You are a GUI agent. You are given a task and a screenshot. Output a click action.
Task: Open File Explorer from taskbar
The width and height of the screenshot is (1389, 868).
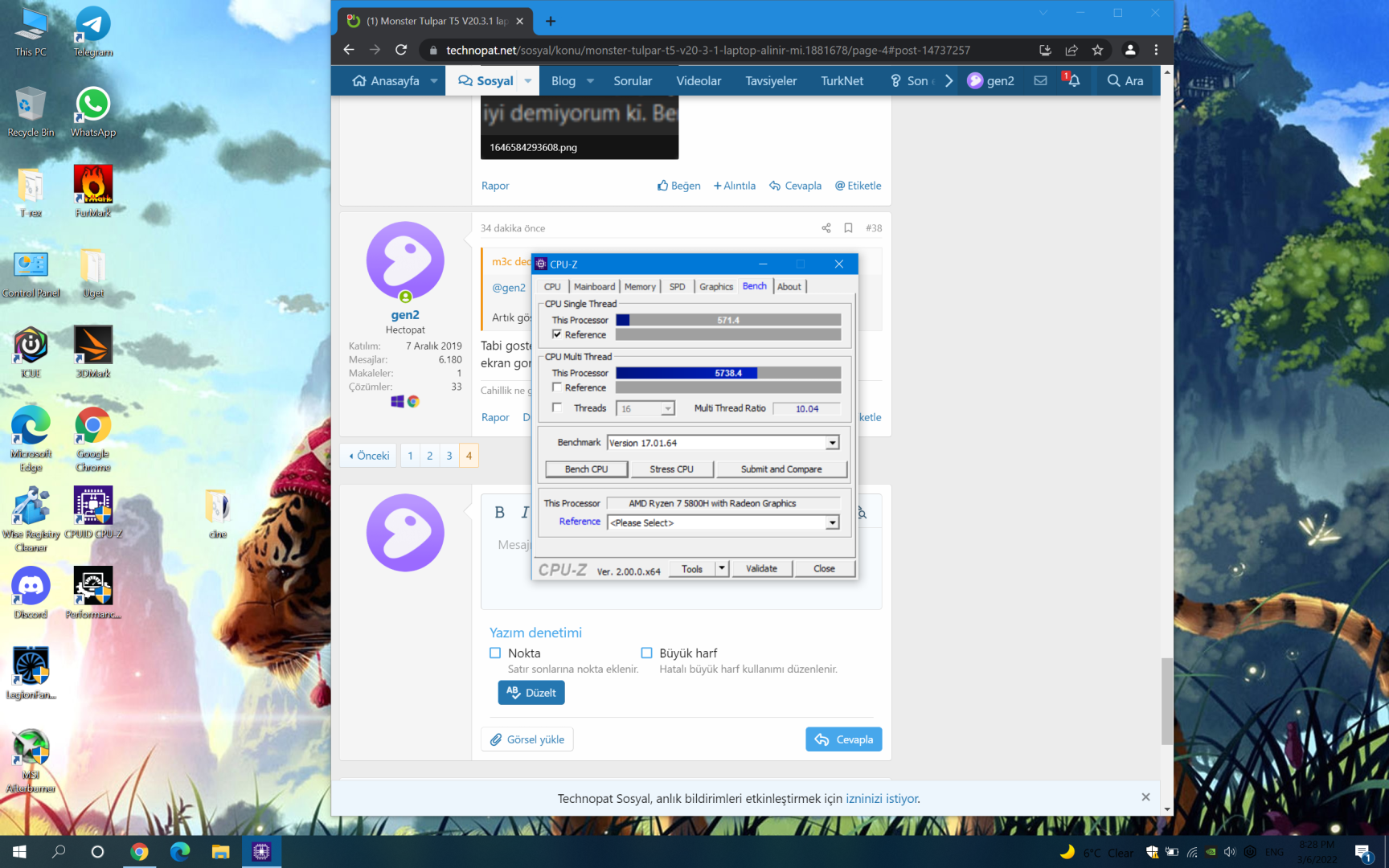click(220, 852)
